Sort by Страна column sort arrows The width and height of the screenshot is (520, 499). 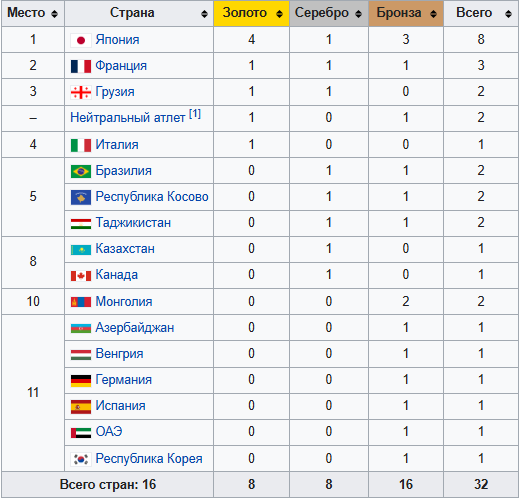coord(204,14)
